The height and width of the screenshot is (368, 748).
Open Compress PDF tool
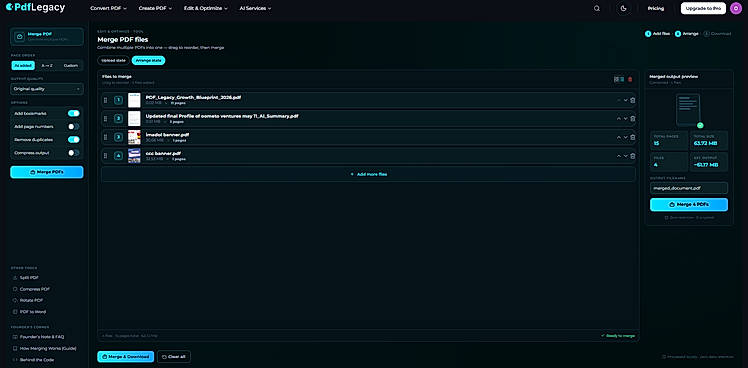(x=31, y=289)
